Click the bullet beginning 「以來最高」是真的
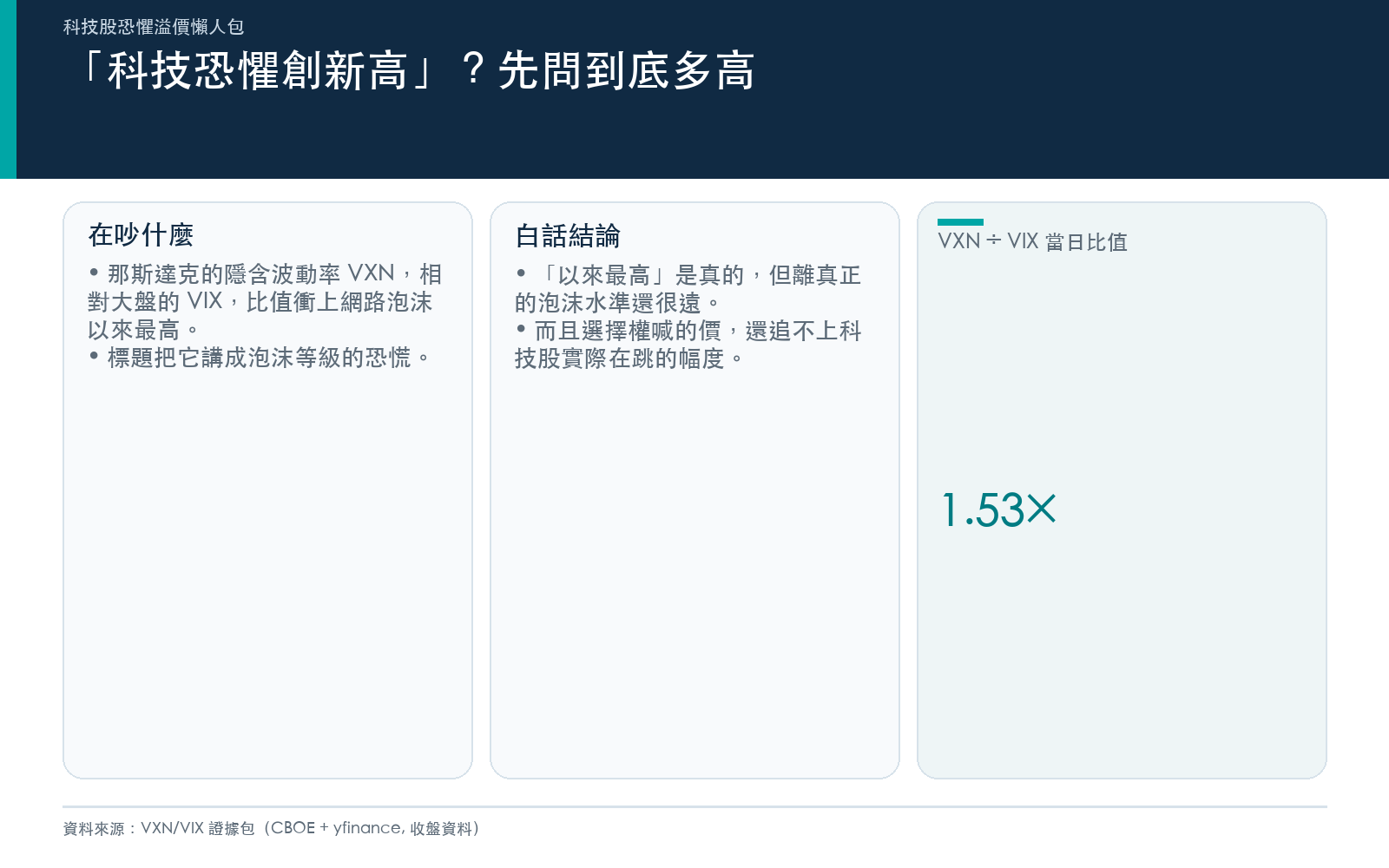The height and width of the screenshot is (868, 1389). [688, 288]
